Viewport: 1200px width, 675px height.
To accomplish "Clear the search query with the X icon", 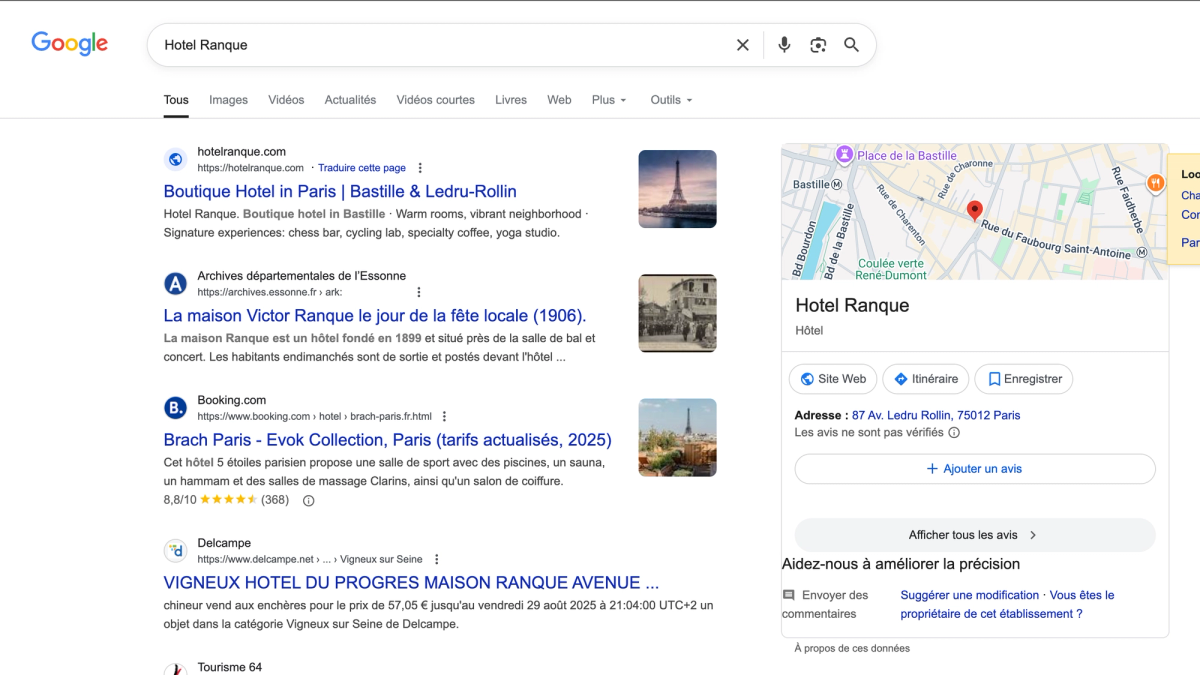I will [x=743, y=44].
